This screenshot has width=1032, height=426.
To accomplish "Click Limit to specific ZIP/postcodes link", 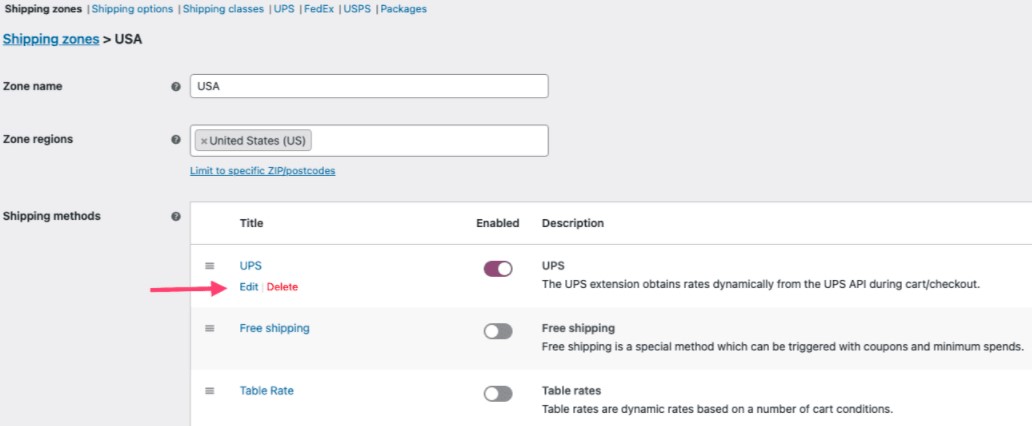I will click(x=262, y=171).
